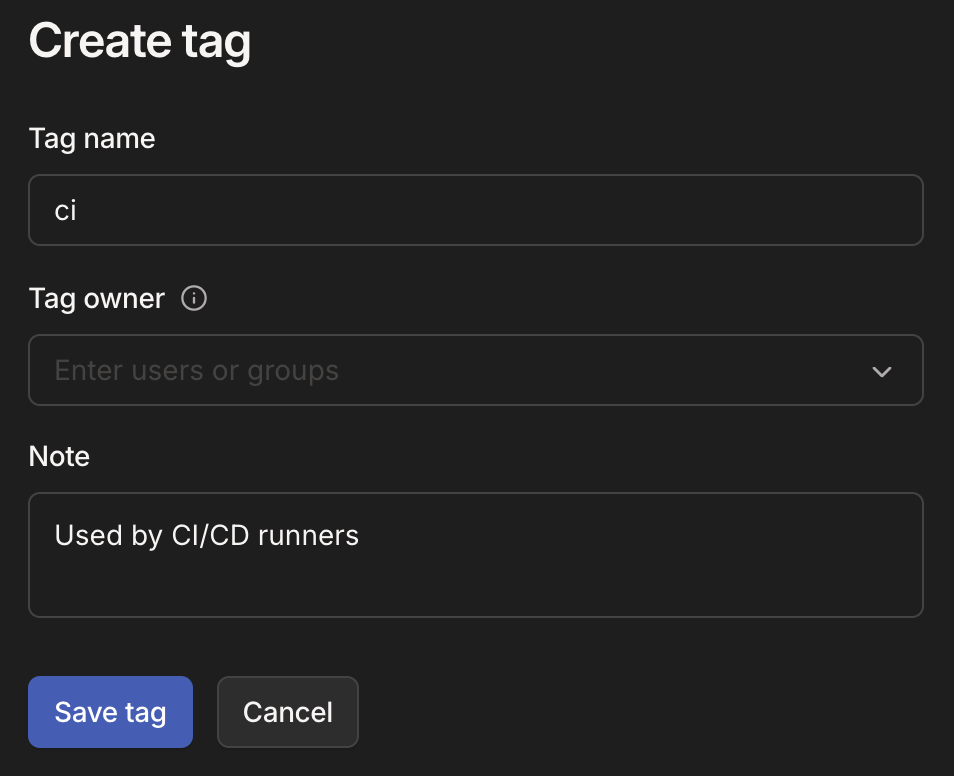The image size is (954, 776).
Task: Open the tooltip via the circled-i icon
Action: pyautogui.click(x=194, y=298)
